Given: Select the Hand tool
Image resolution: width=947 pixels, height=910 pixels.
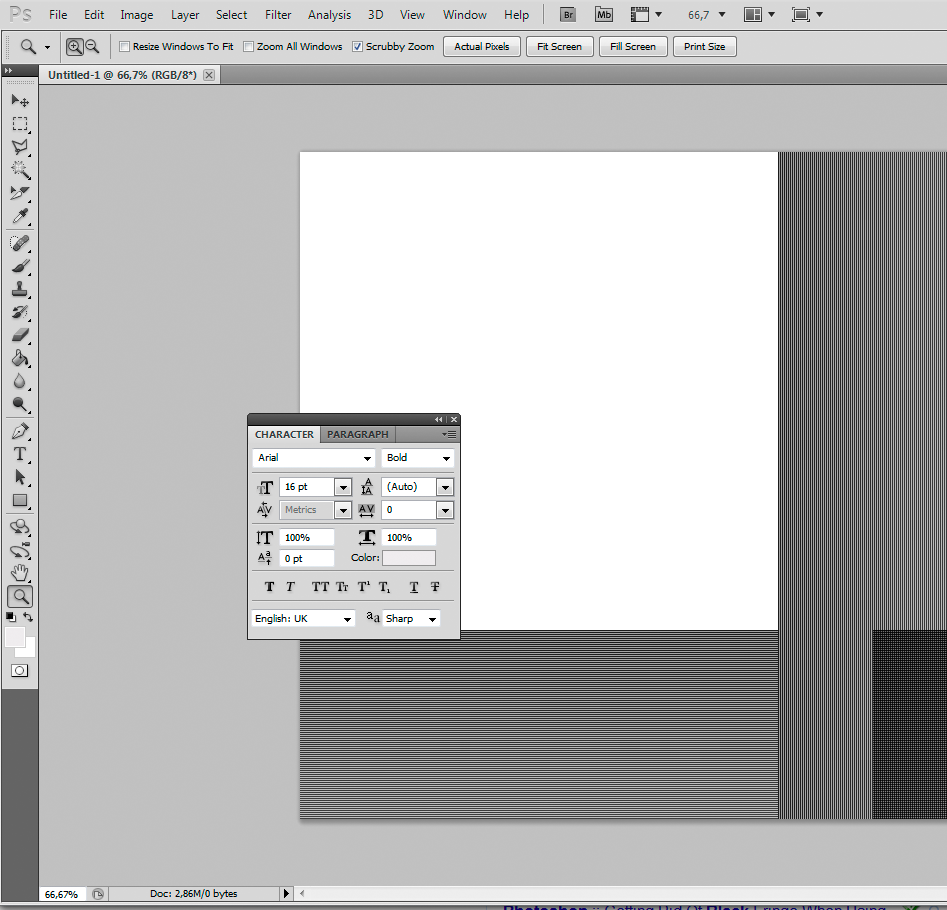Looking at the screenshot, I should (20, 573).
